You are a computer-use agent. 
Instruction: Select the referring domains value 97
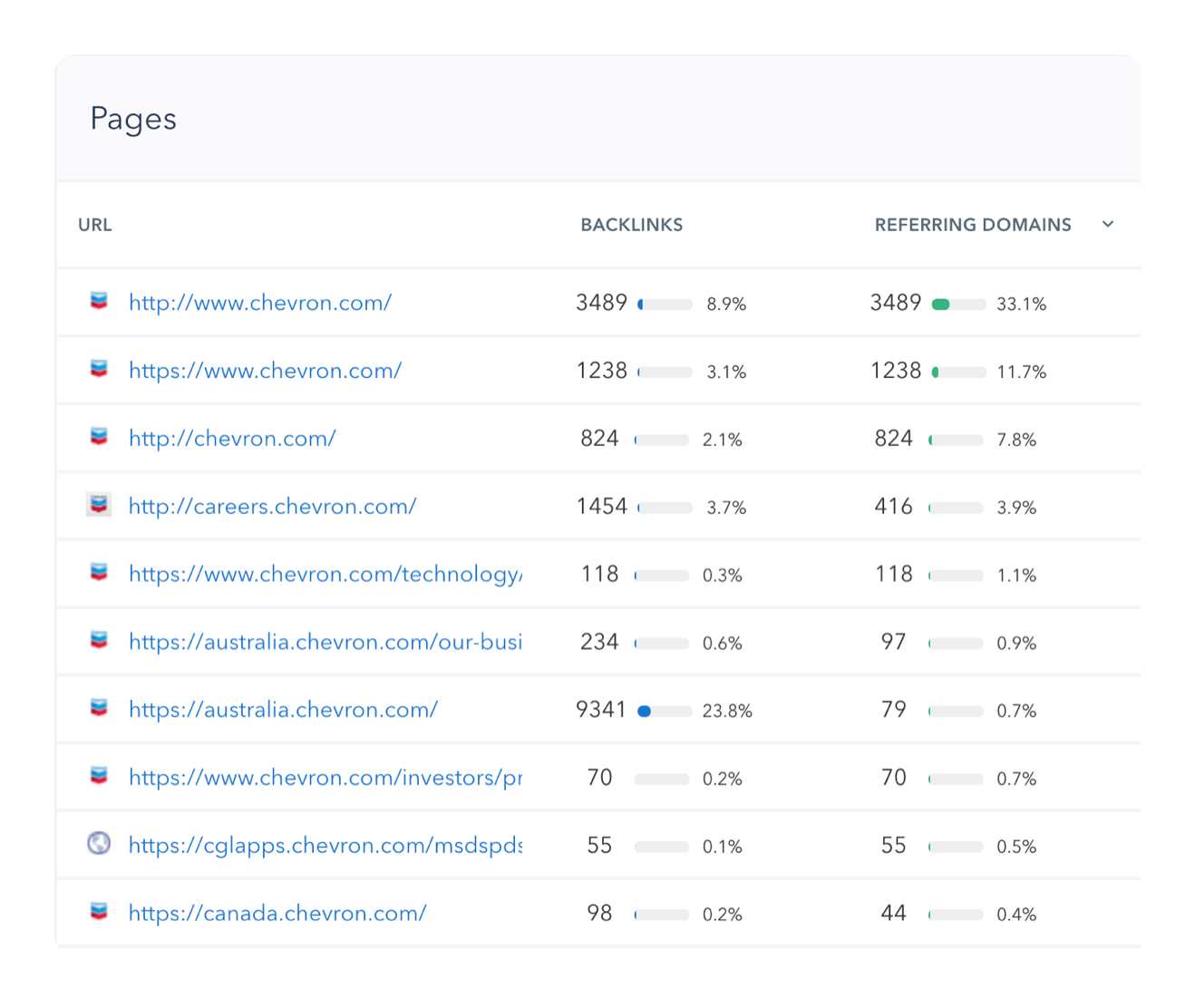pos(894,642)
